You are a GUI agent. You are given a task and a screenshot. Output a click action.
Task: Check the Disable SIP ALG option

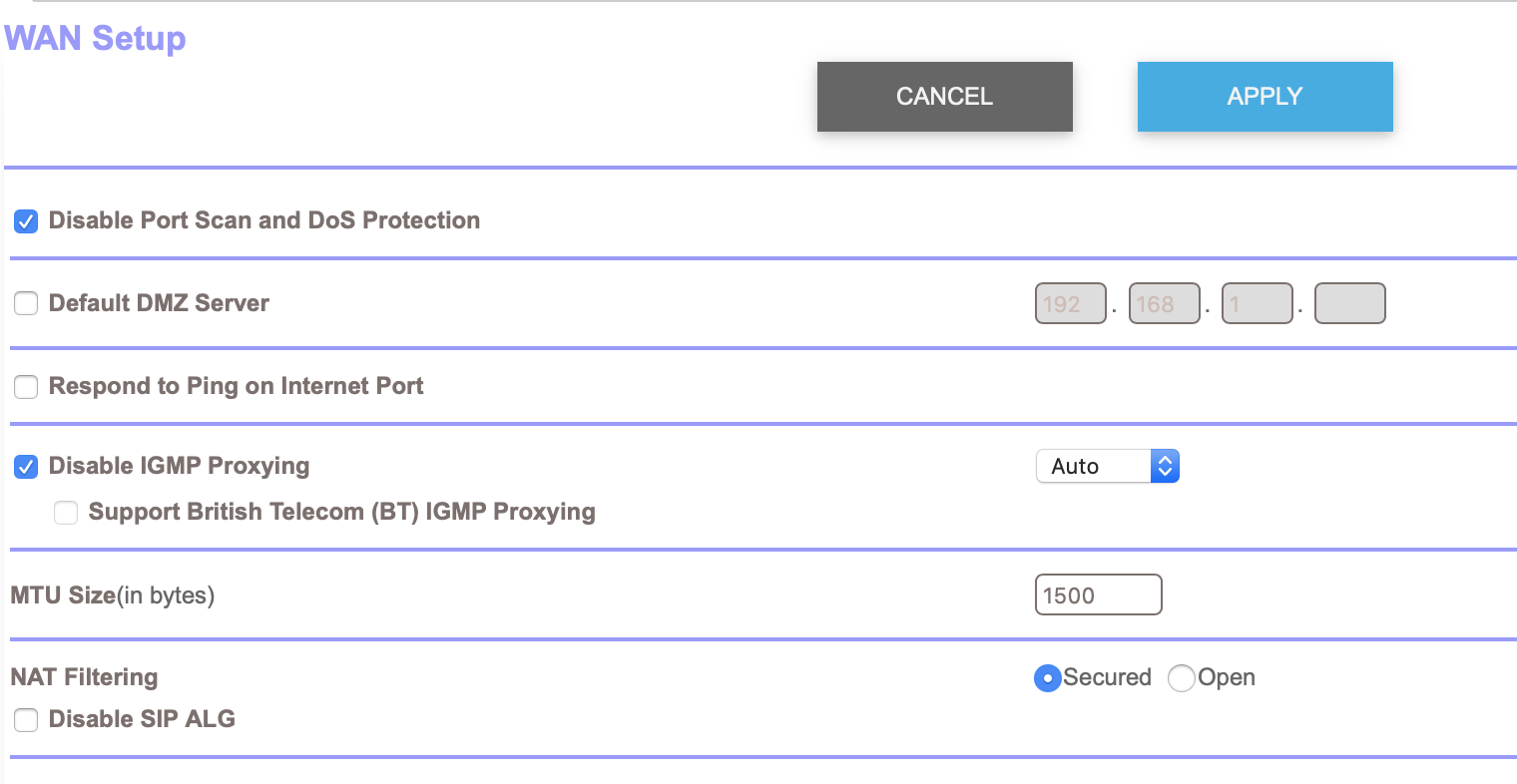pyautogui.click(x=25, y=719)
